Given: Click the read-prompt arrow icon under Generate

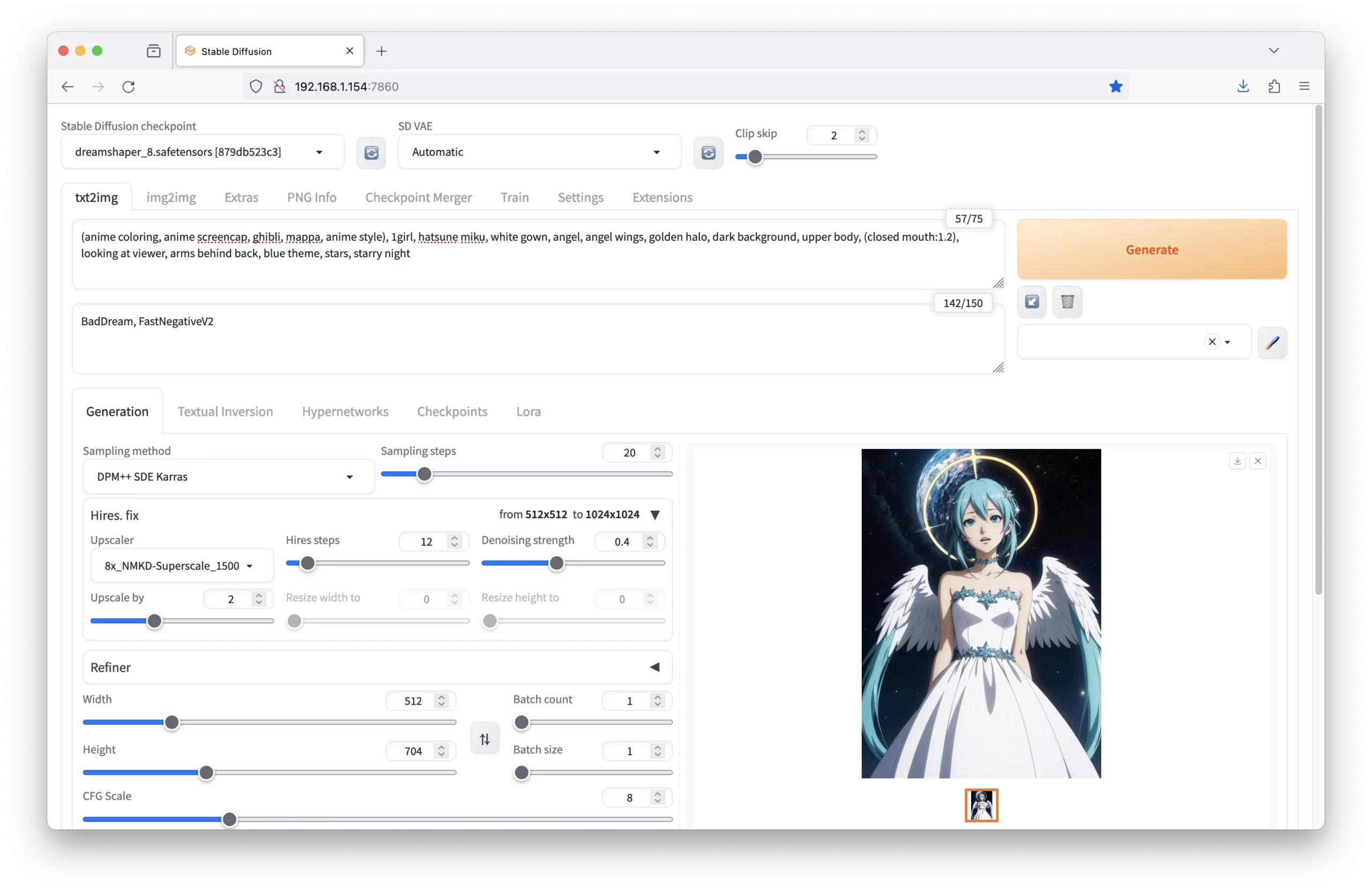Looking at the screenshot, I should (x=1031, y=302).
